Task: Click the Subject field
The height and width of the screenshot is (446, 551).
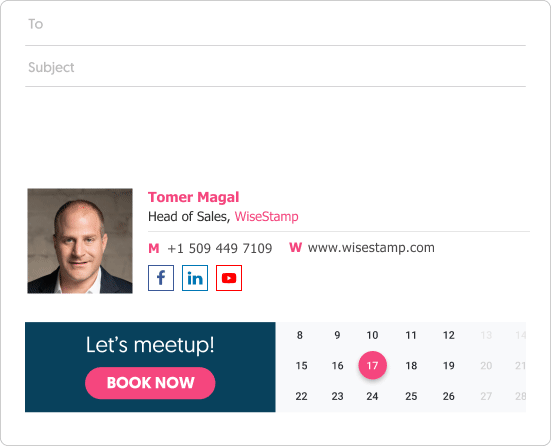Action: (276, 67)
